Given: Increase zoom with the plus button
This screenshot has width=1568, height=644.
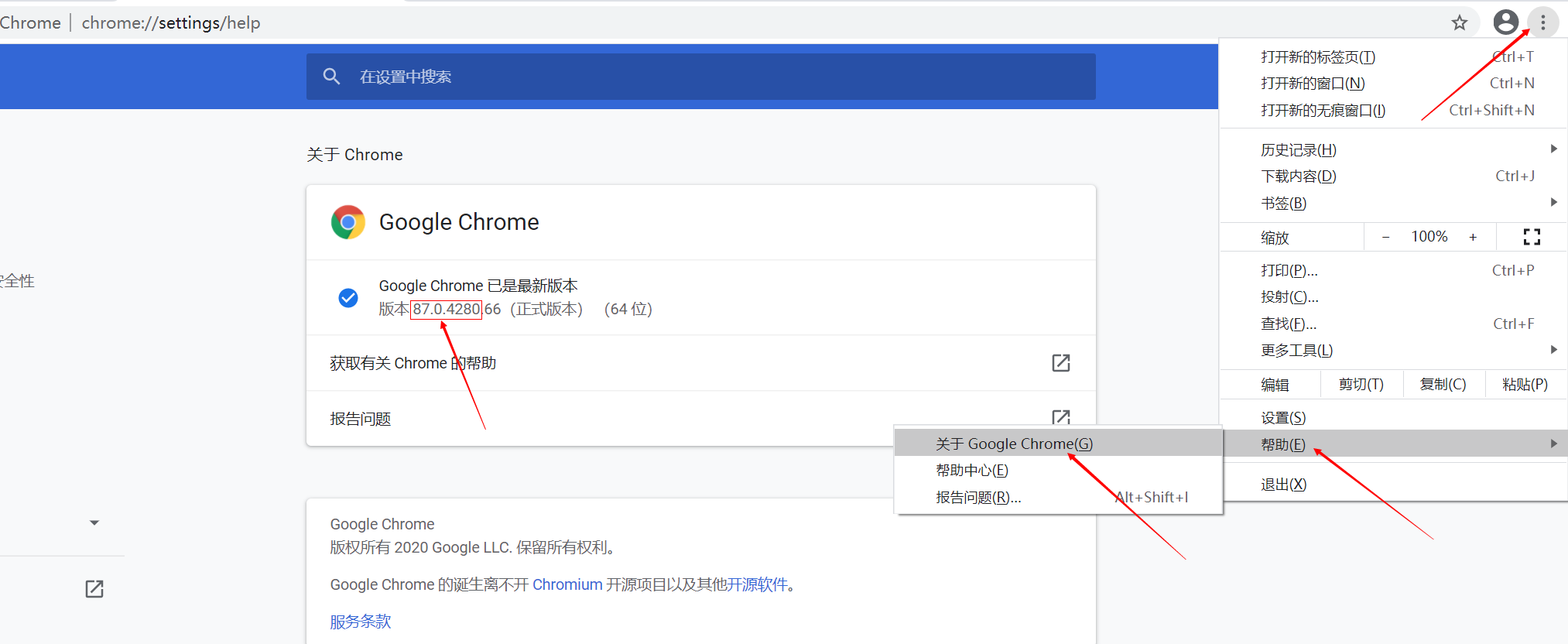Looking at the screenshot, I should [1473, 237].
